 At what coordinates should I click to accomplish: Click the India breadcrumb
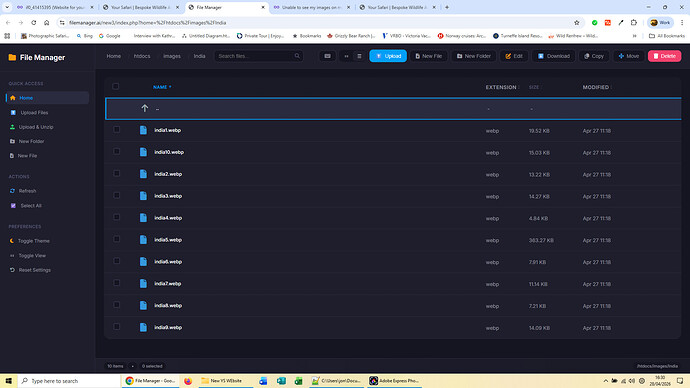coord(199,56)
